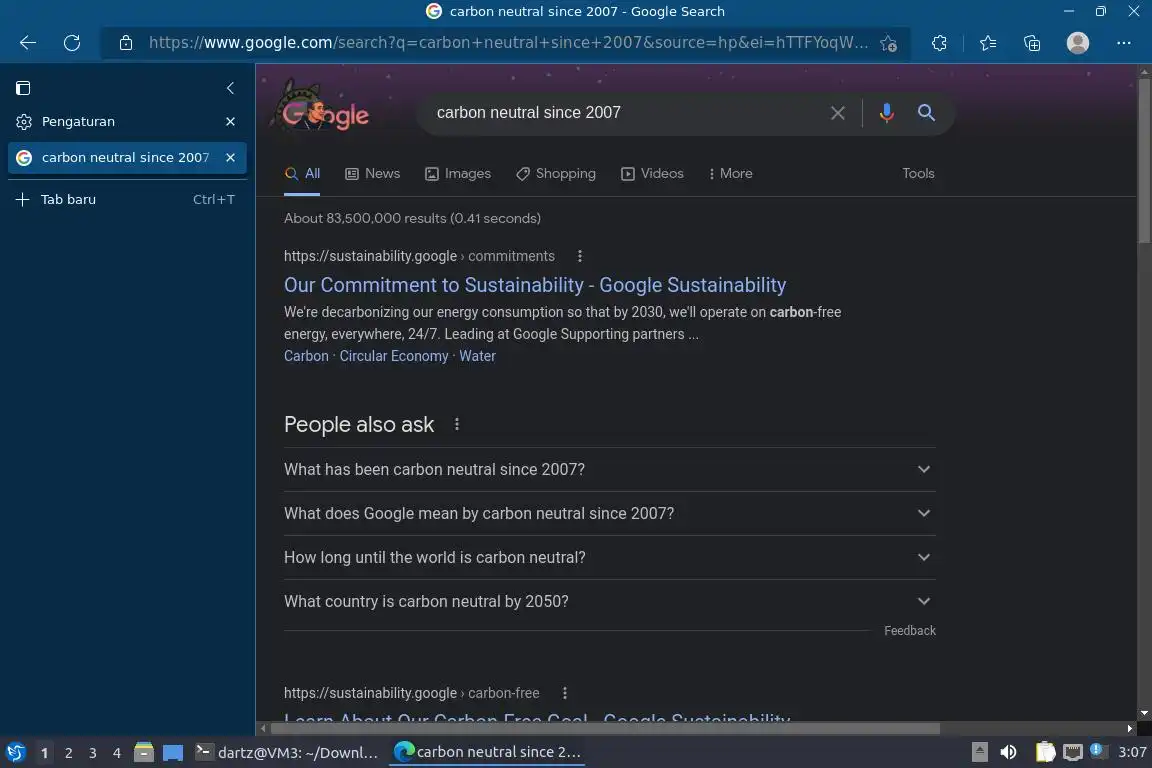Open the Circular Economy sitelink

[x=394, y=356]
